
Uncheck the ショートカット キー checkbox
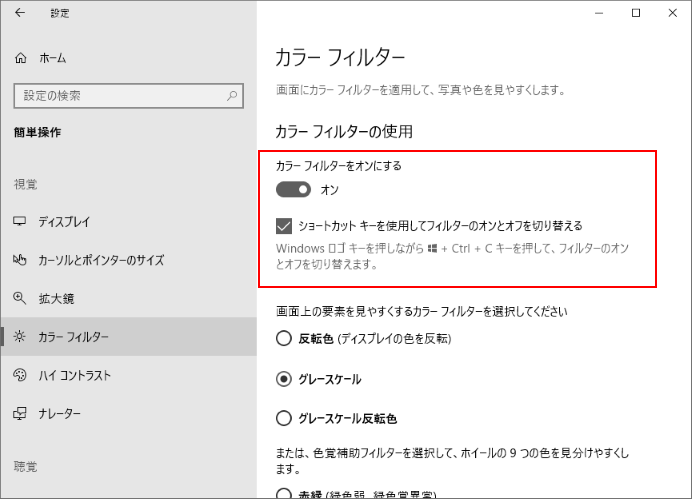[x=284, y=226]
